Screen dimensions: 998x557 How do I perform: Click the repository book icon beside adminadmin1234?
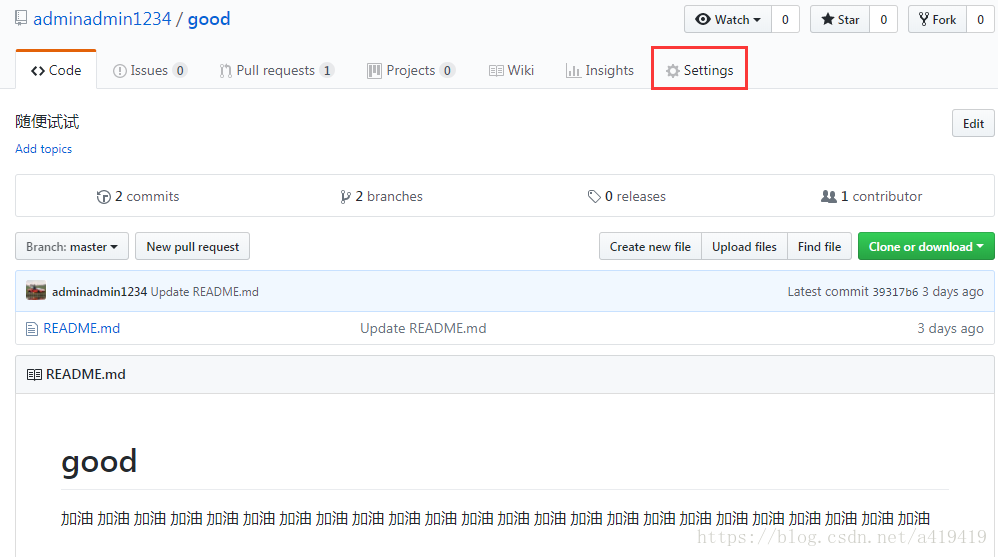coord(21,18)
